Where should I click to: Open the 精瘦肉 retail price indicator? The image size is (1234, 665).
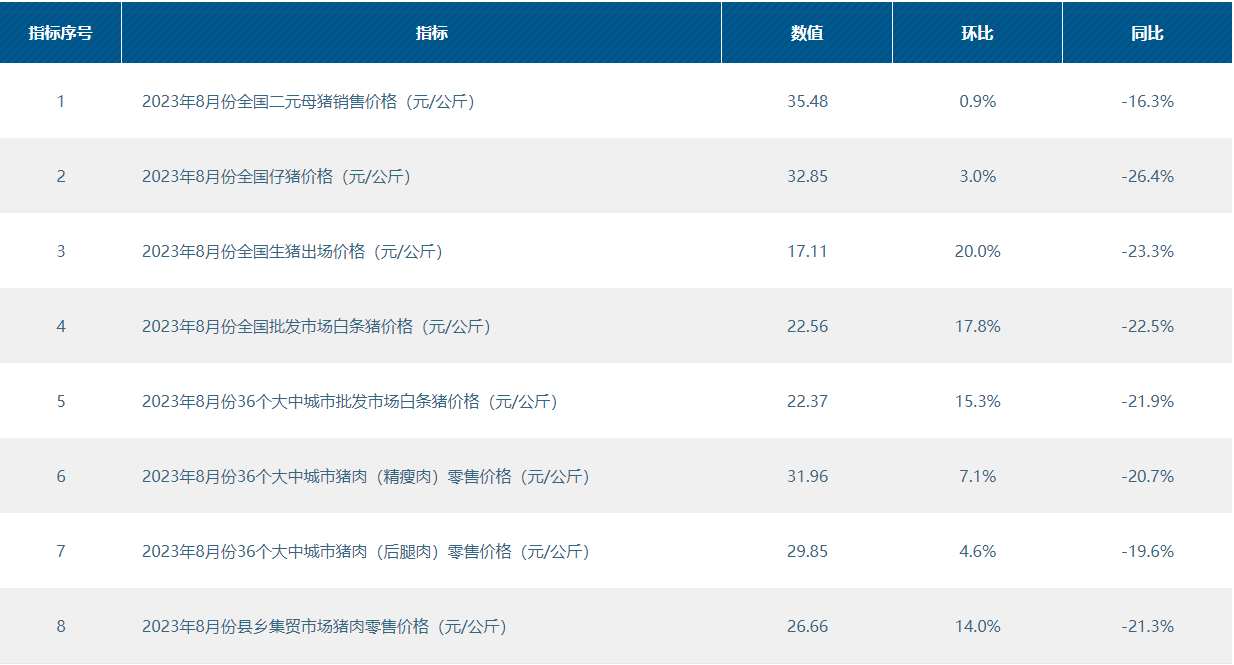point(365,476)
